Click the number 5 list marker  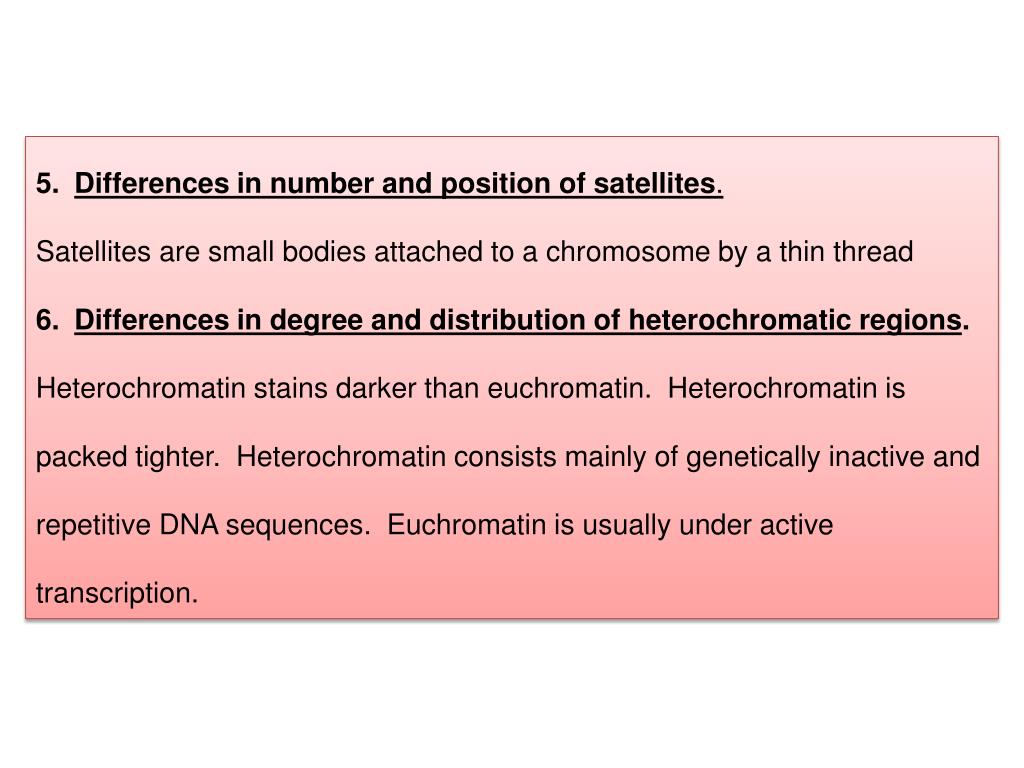tap(47, 184)
